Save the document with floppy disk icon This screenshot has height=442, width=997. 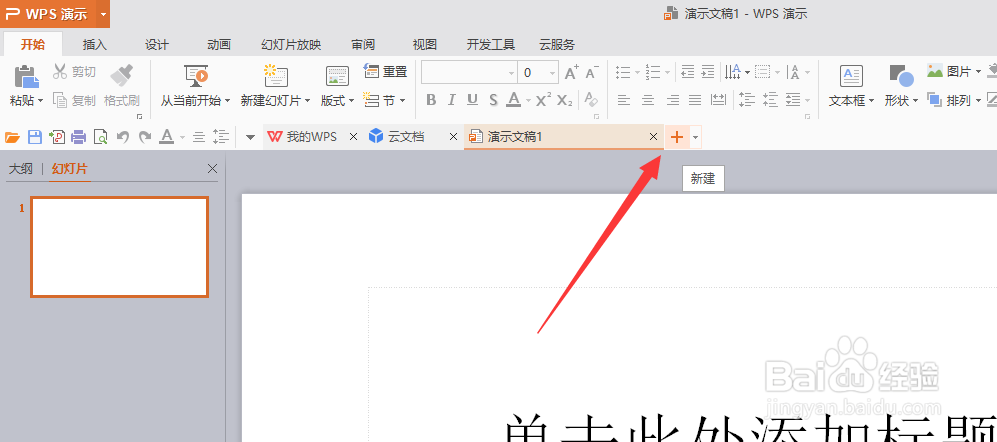point(35,137)
